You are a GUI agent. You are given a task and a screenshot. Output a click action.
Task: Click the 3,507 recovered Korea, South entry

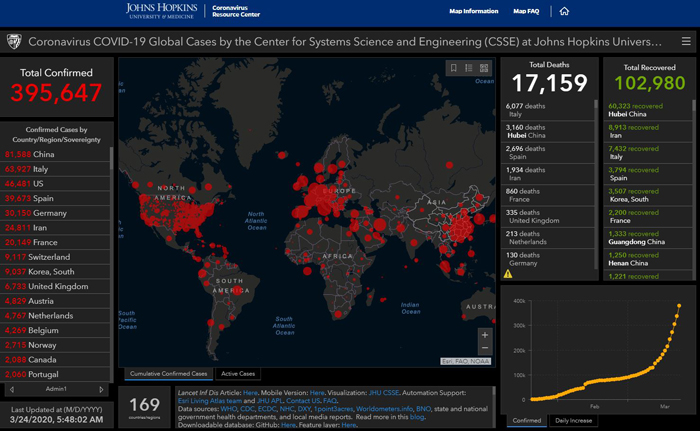648,195
